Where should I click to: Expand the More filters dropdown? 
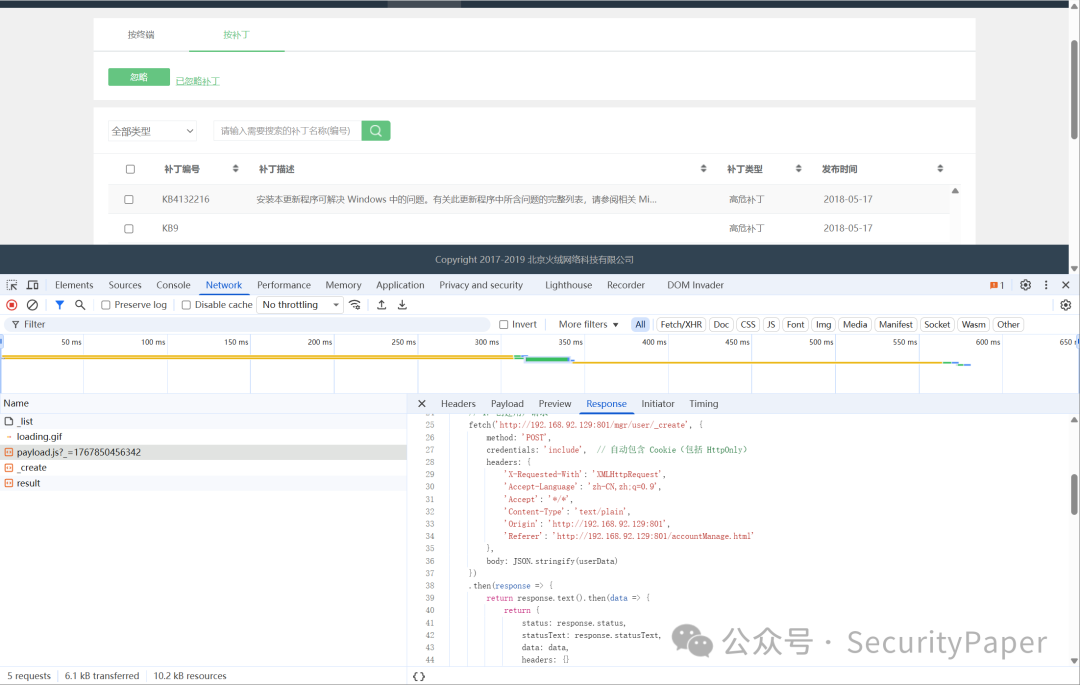(x=588, y=324)
